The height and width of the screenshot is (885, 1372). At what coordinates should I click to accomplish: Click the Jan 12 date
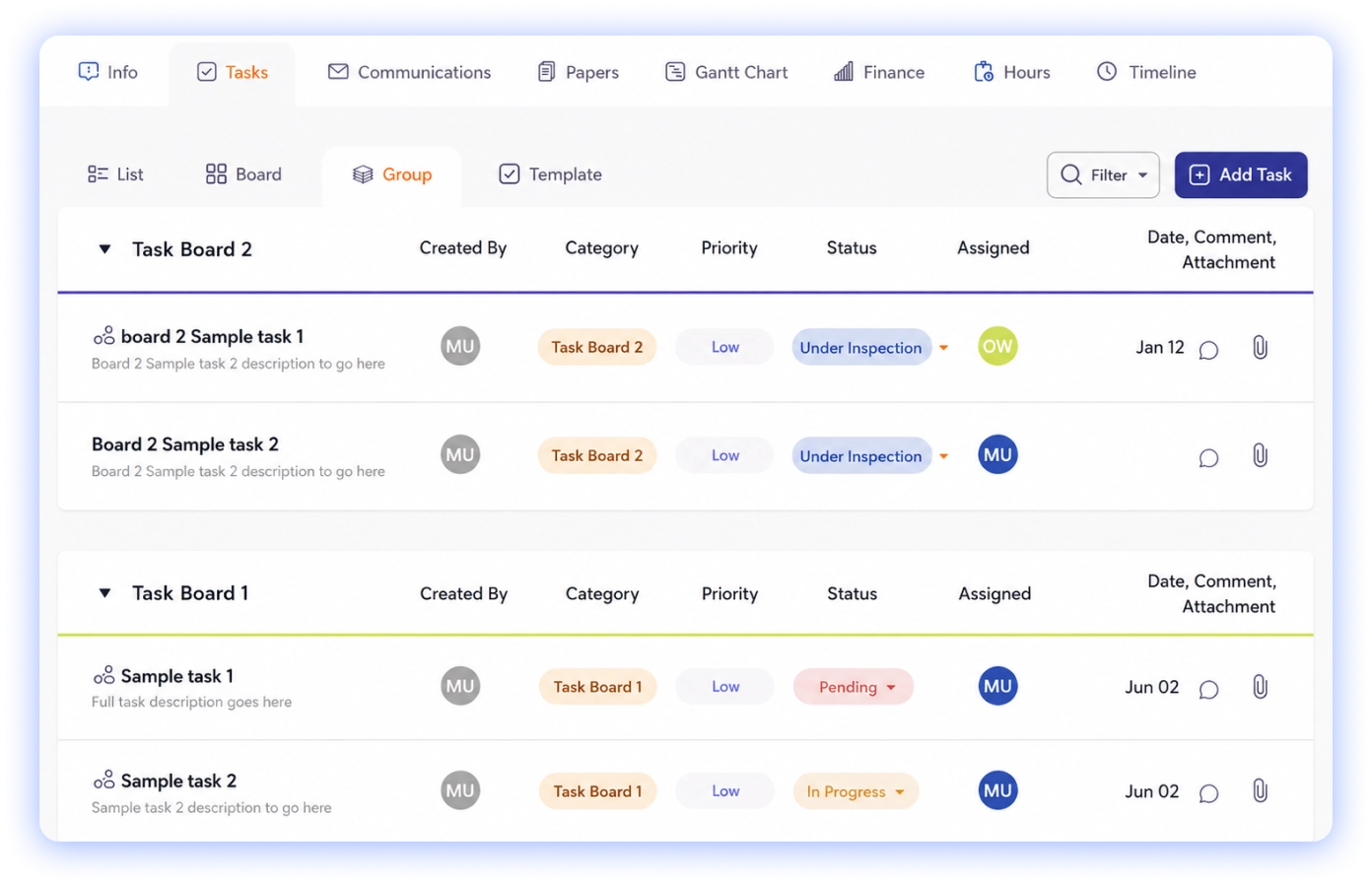tap(1160, 347)
